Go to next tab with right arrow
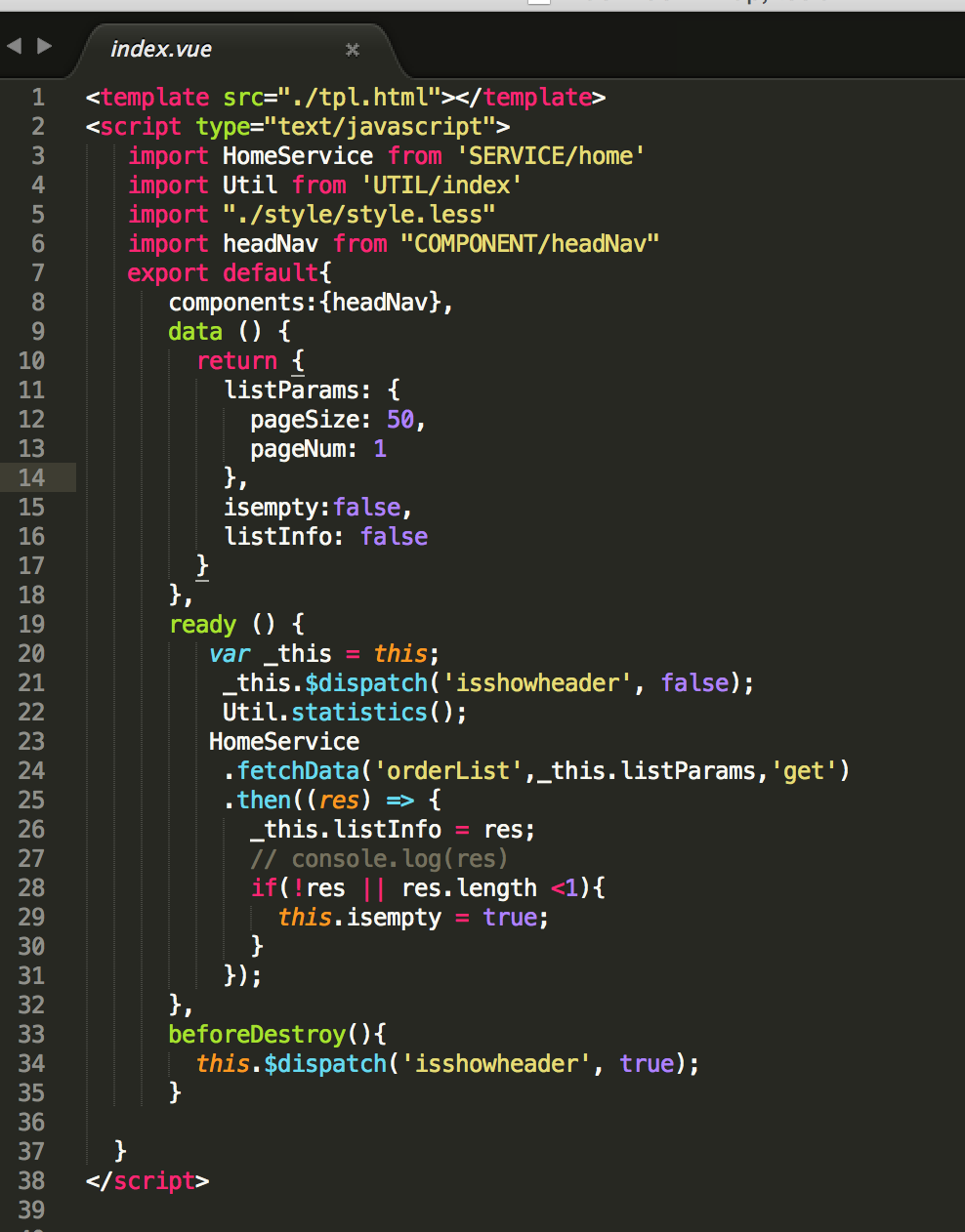Viewport: 965px width, 1232px height. (44, 45)
